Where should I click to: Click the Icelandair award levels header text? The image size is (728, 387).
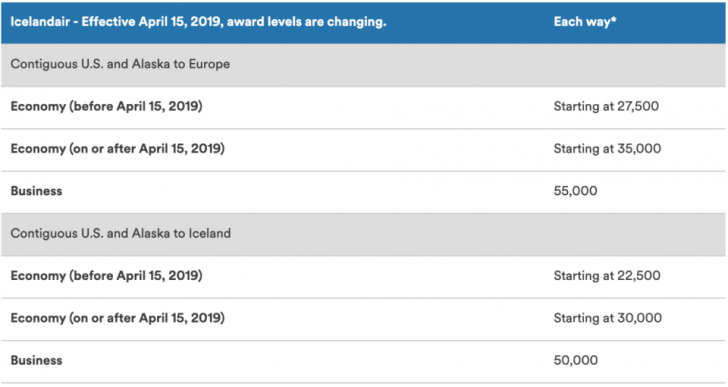click(198, 22)
